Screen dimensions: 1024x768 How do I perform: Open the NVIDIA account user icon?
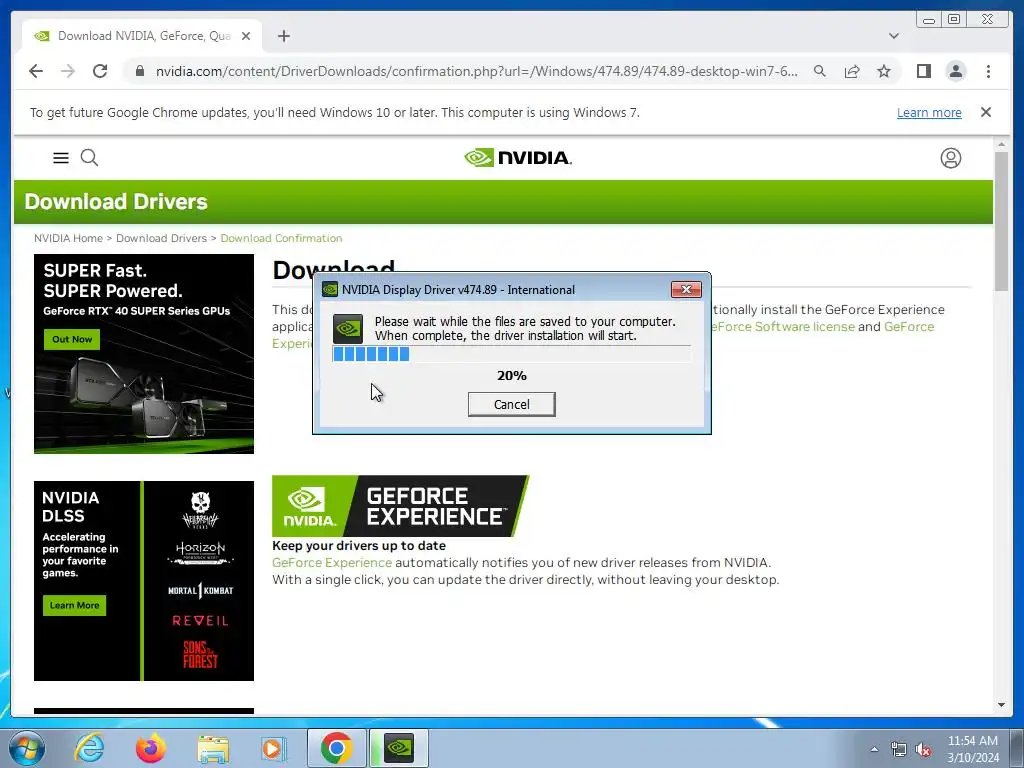[951, 158]
